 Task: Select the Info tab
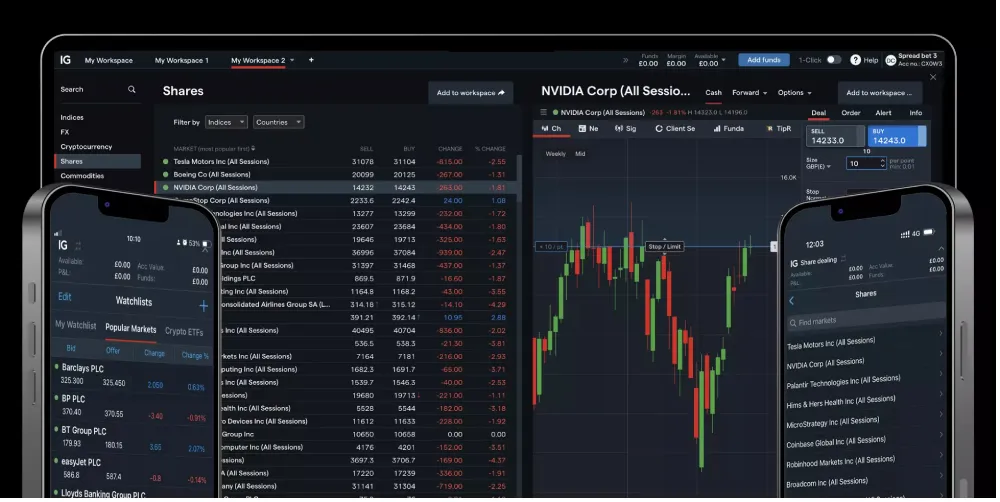[x=916, y=113]
